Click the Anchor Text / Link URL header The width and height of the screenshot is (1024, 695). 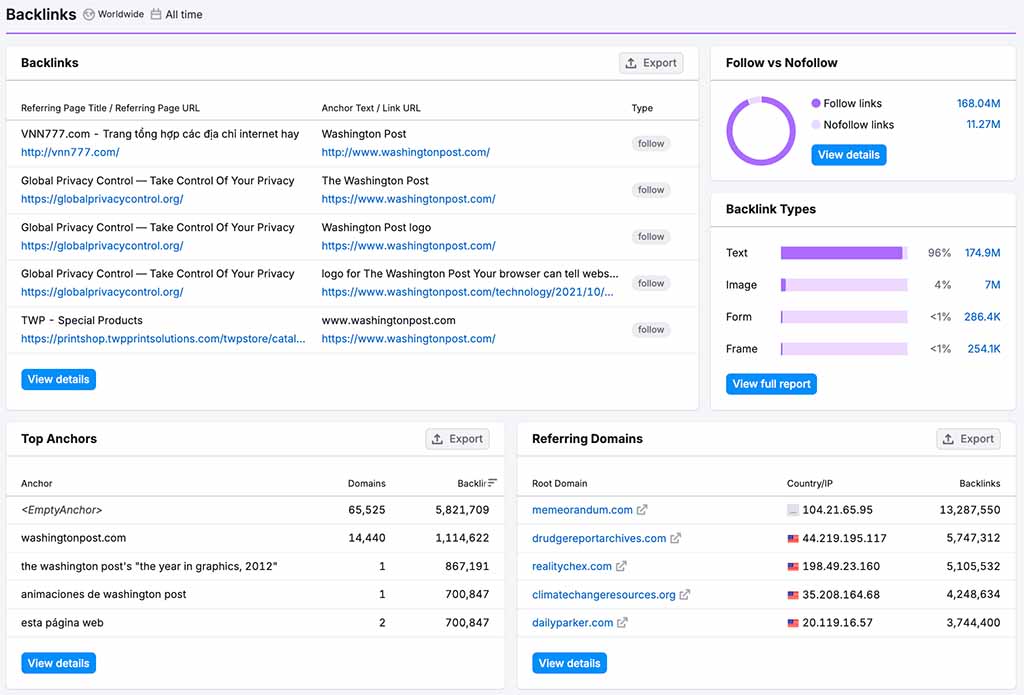371,108
